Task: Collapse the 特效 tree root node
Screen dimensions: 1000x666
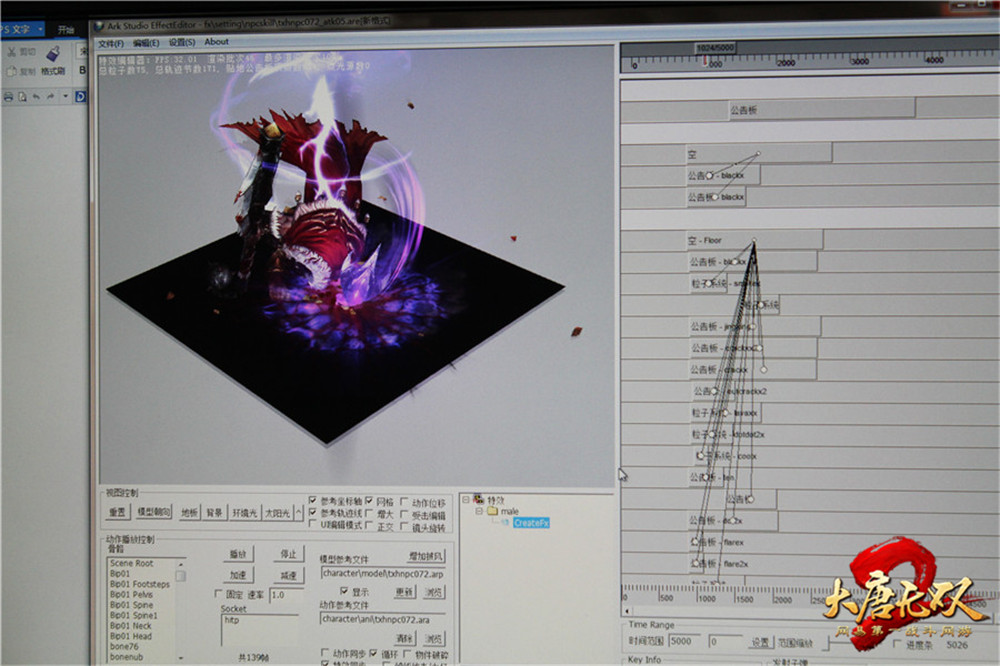Action: (466, 500)
